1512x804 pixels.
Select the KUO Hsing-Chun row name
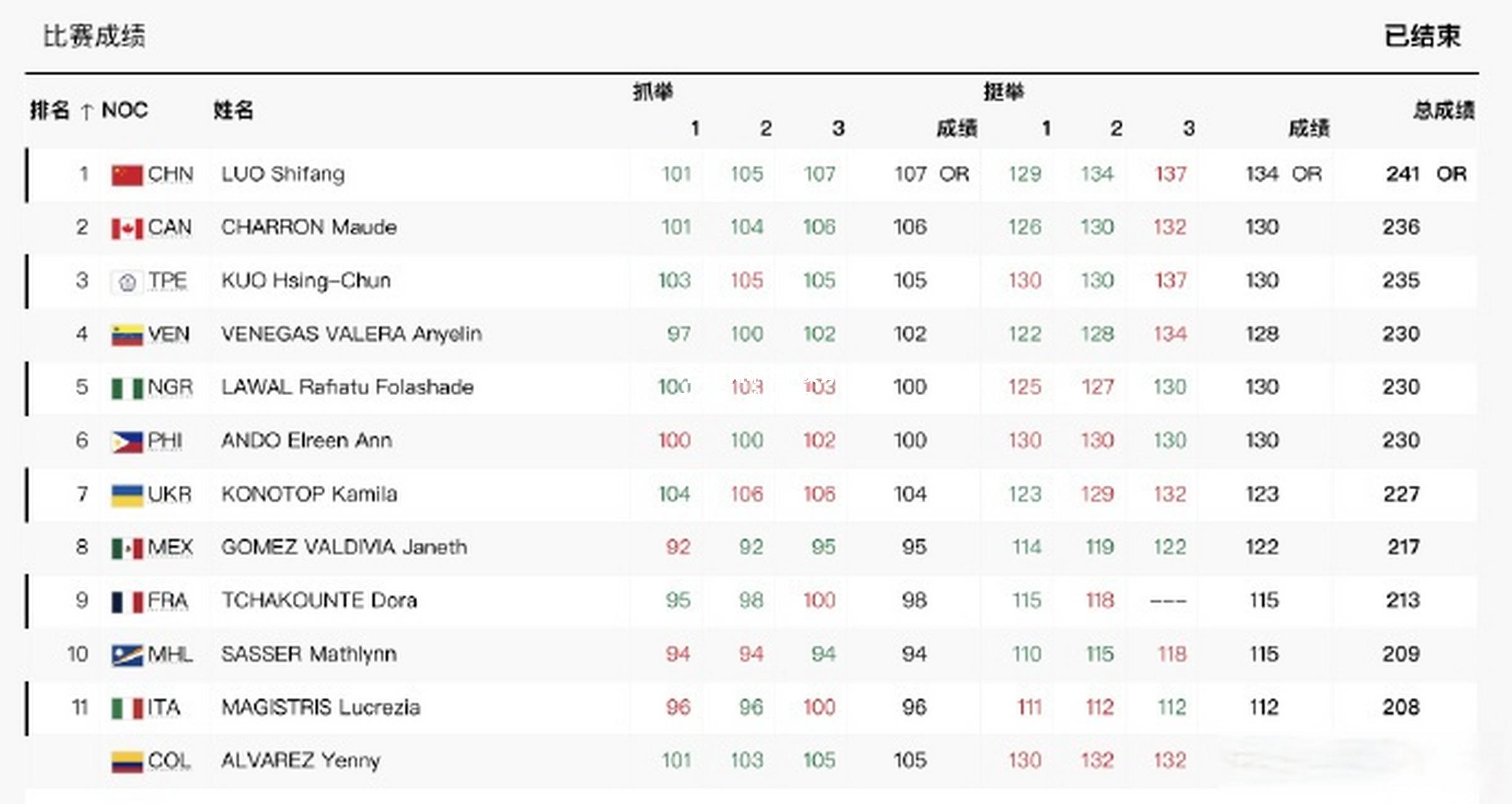point(306,280)
